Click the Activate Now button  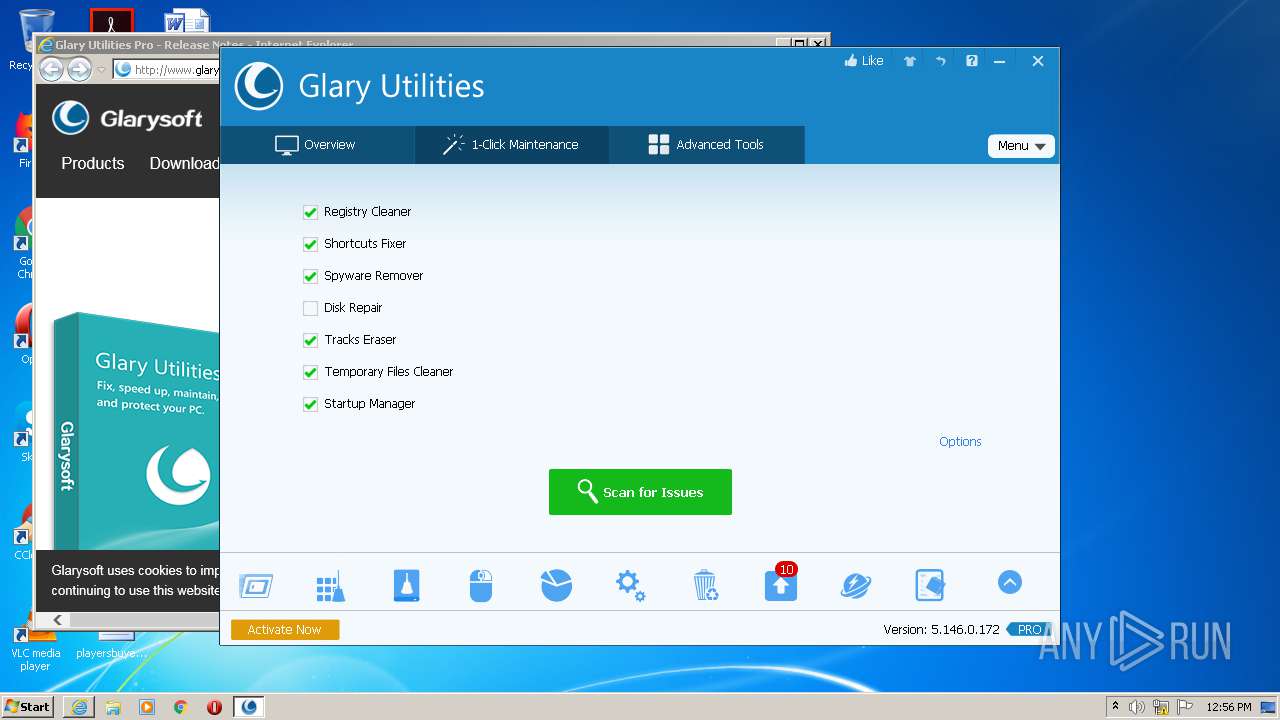click(x=285, y=630)
